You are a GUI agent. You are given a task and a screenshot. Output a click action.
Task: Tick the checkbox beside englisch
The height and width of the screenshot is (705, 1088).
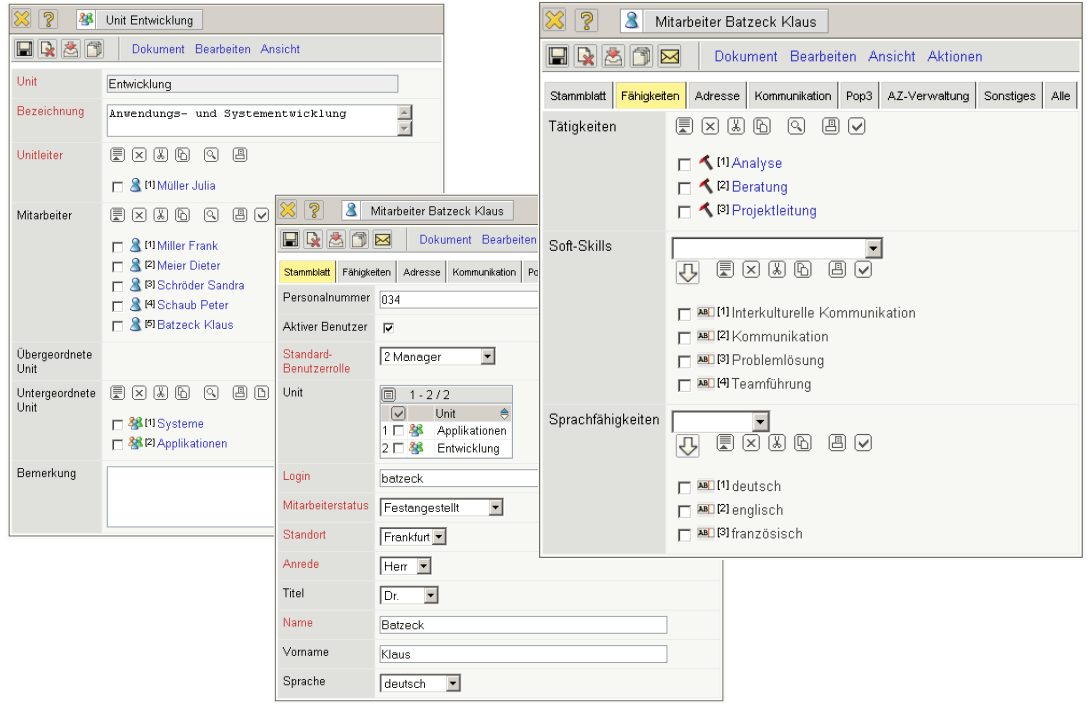click(x=684, y=511)
